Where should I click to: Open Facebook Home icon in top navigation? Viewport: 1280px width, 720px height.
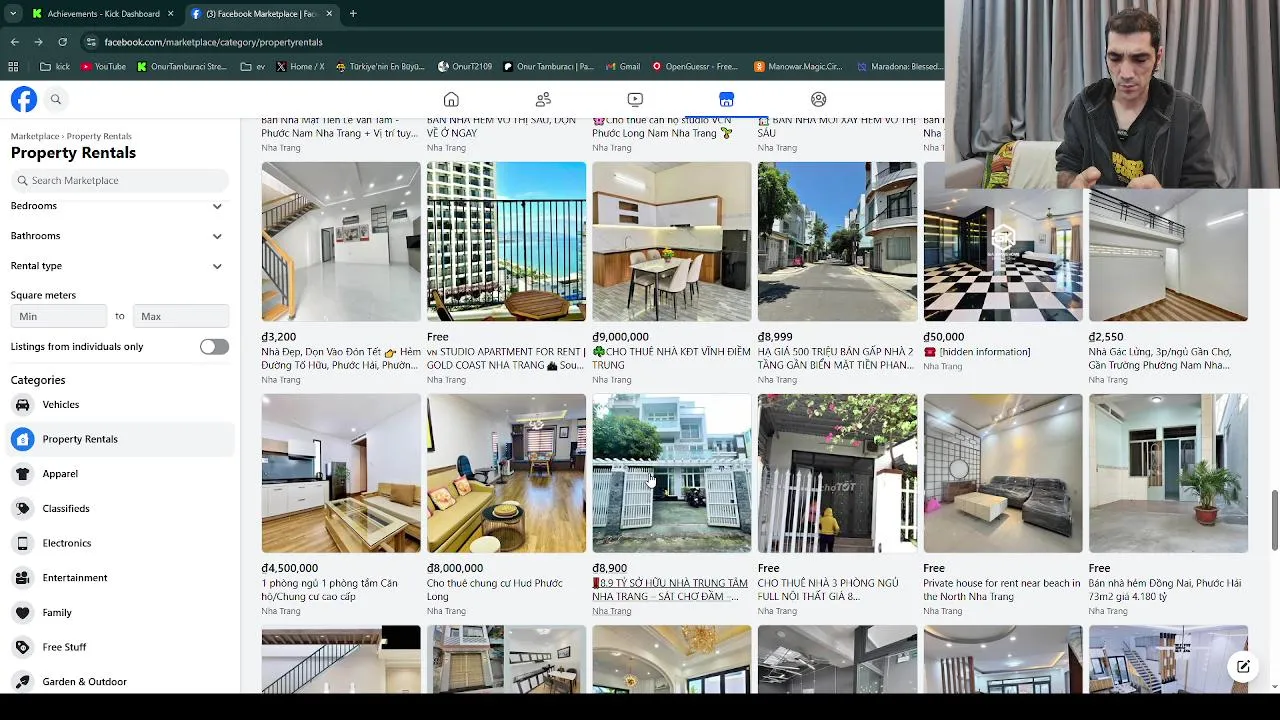[x=451, y=99]
